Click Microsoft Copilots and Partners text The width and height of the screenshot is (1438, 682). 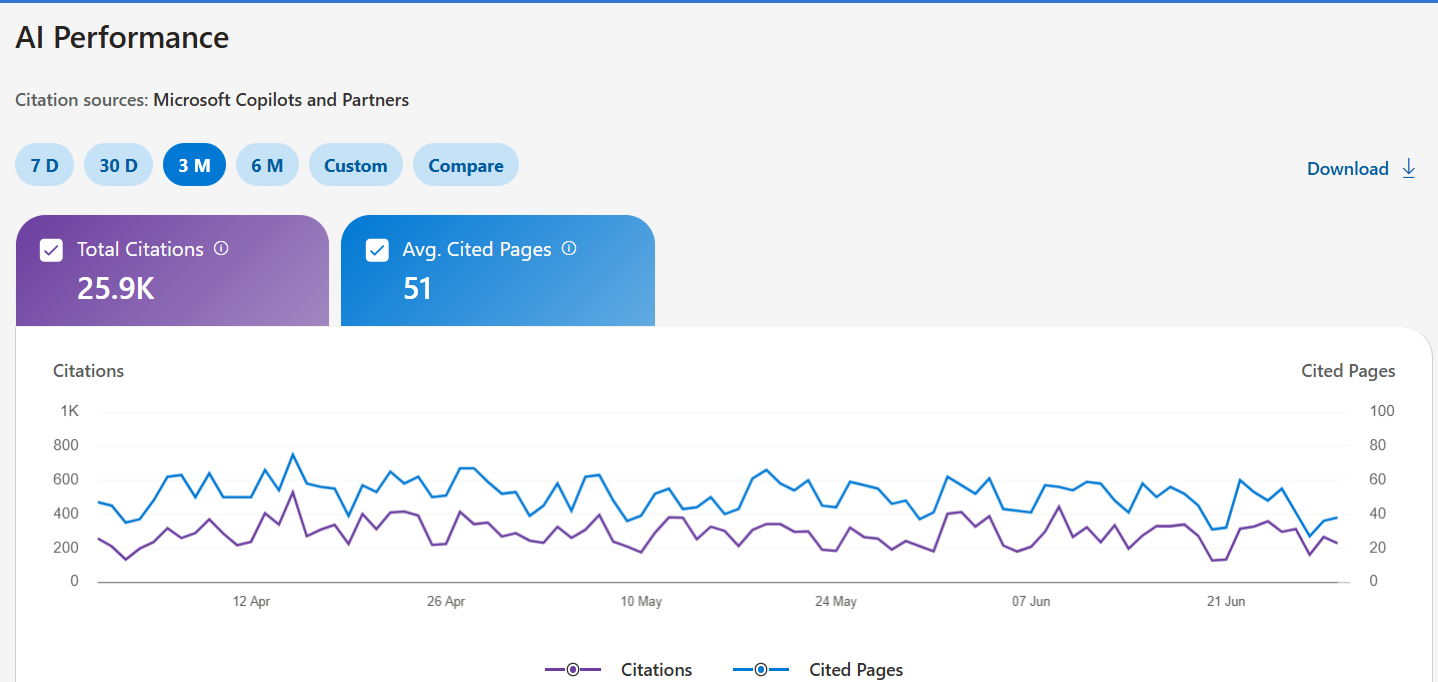[281, 100]
